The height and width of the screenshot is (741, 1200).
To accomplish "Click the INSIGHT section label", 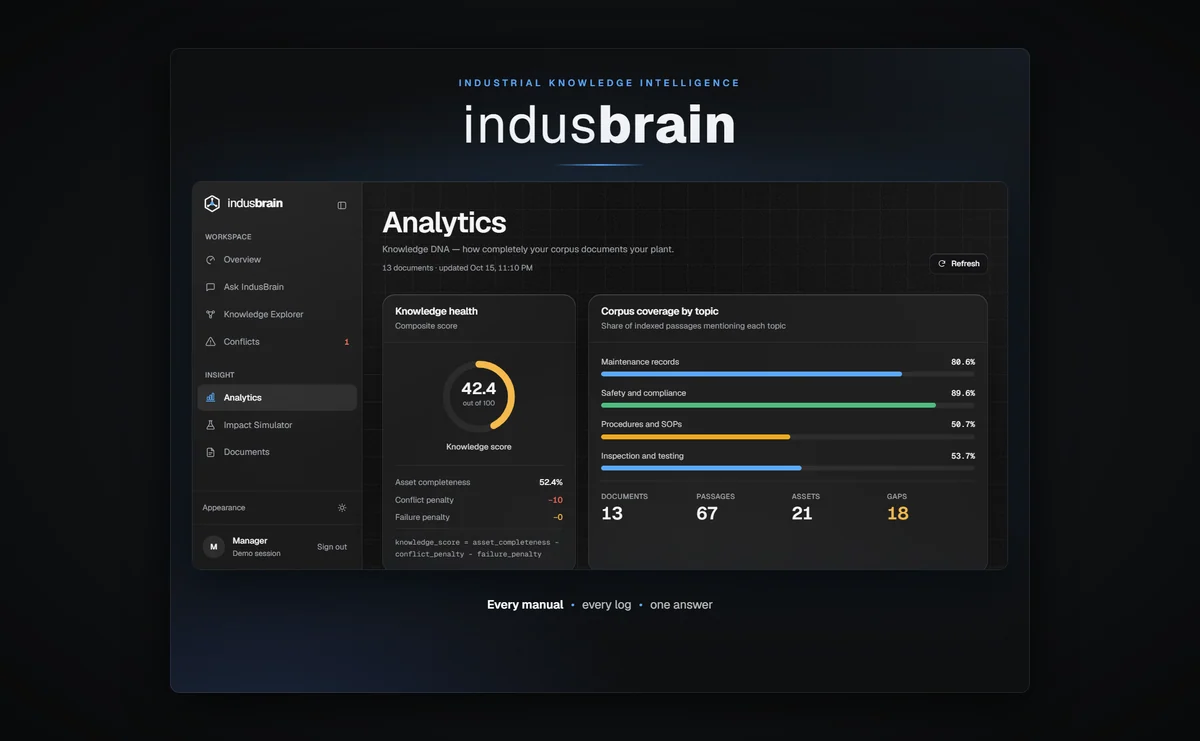I will [x=220, y=375].
